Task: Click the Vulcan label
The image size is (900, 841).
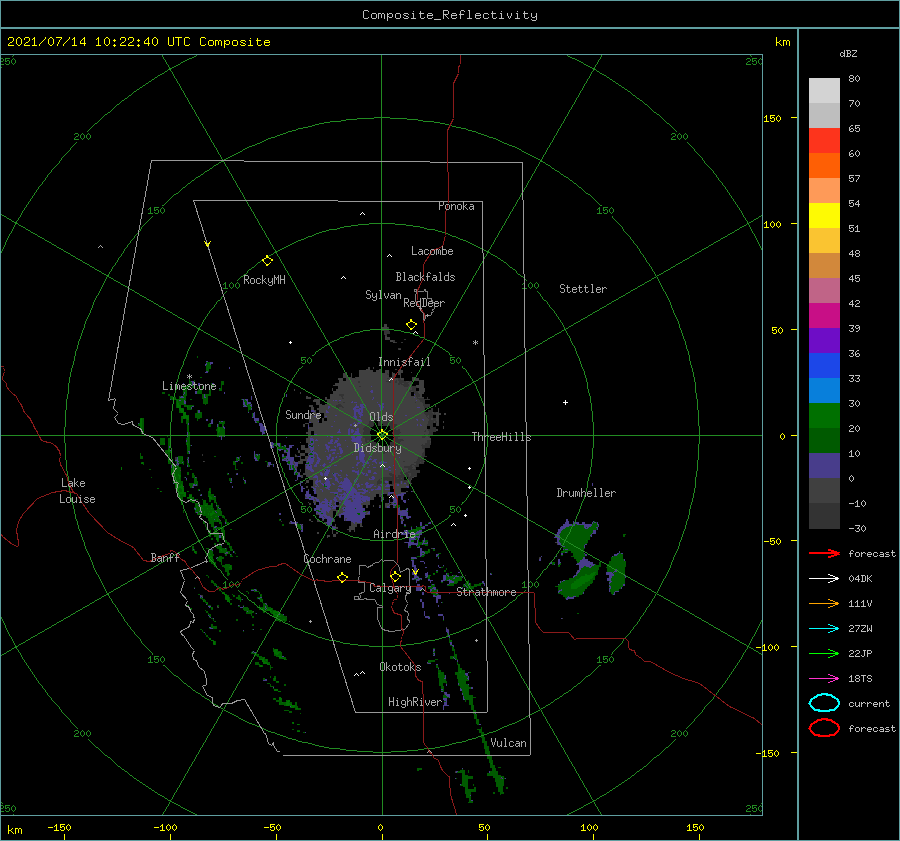Action: tap(508, 743)
